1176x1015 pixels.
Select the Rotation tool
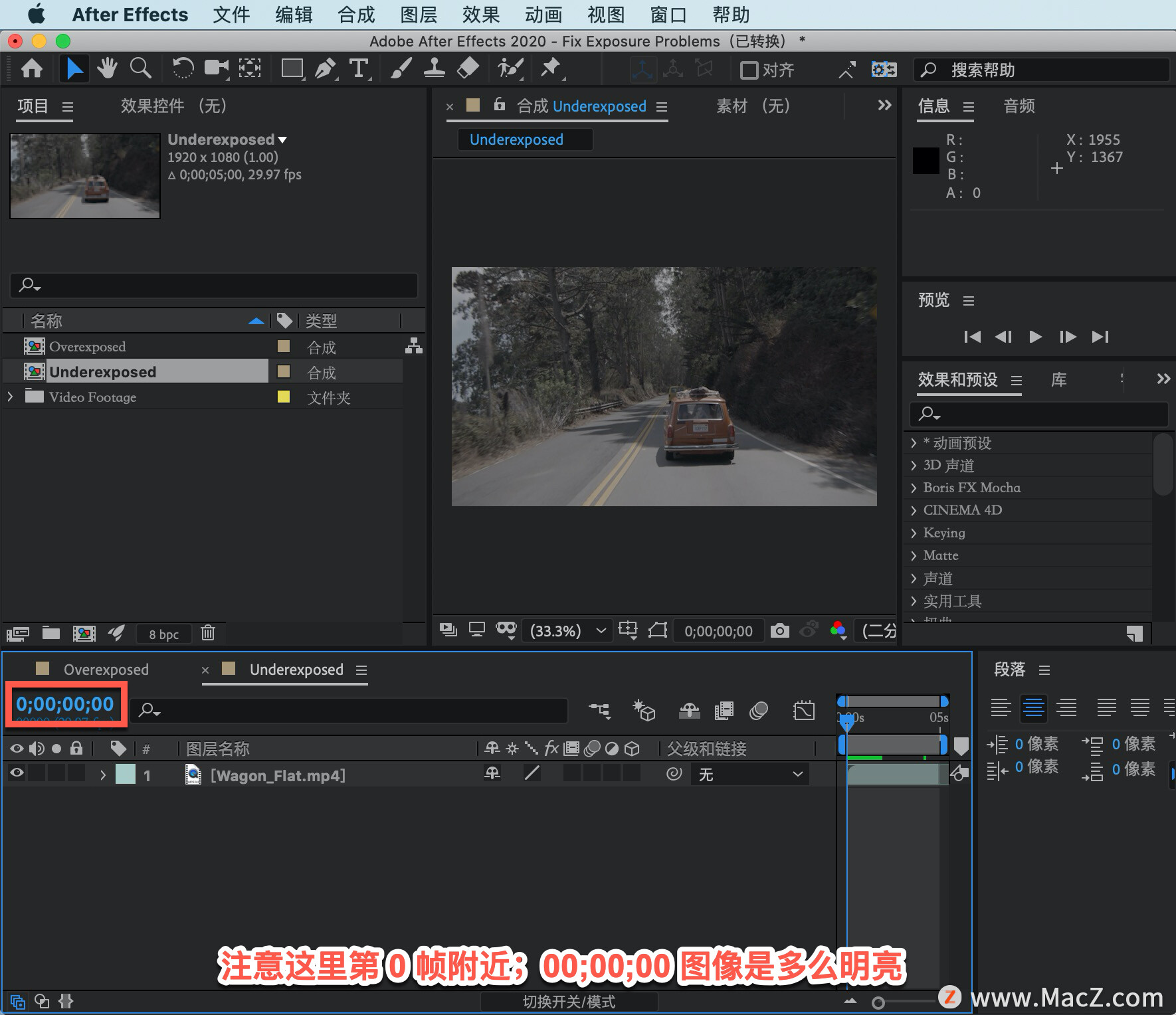183,68
